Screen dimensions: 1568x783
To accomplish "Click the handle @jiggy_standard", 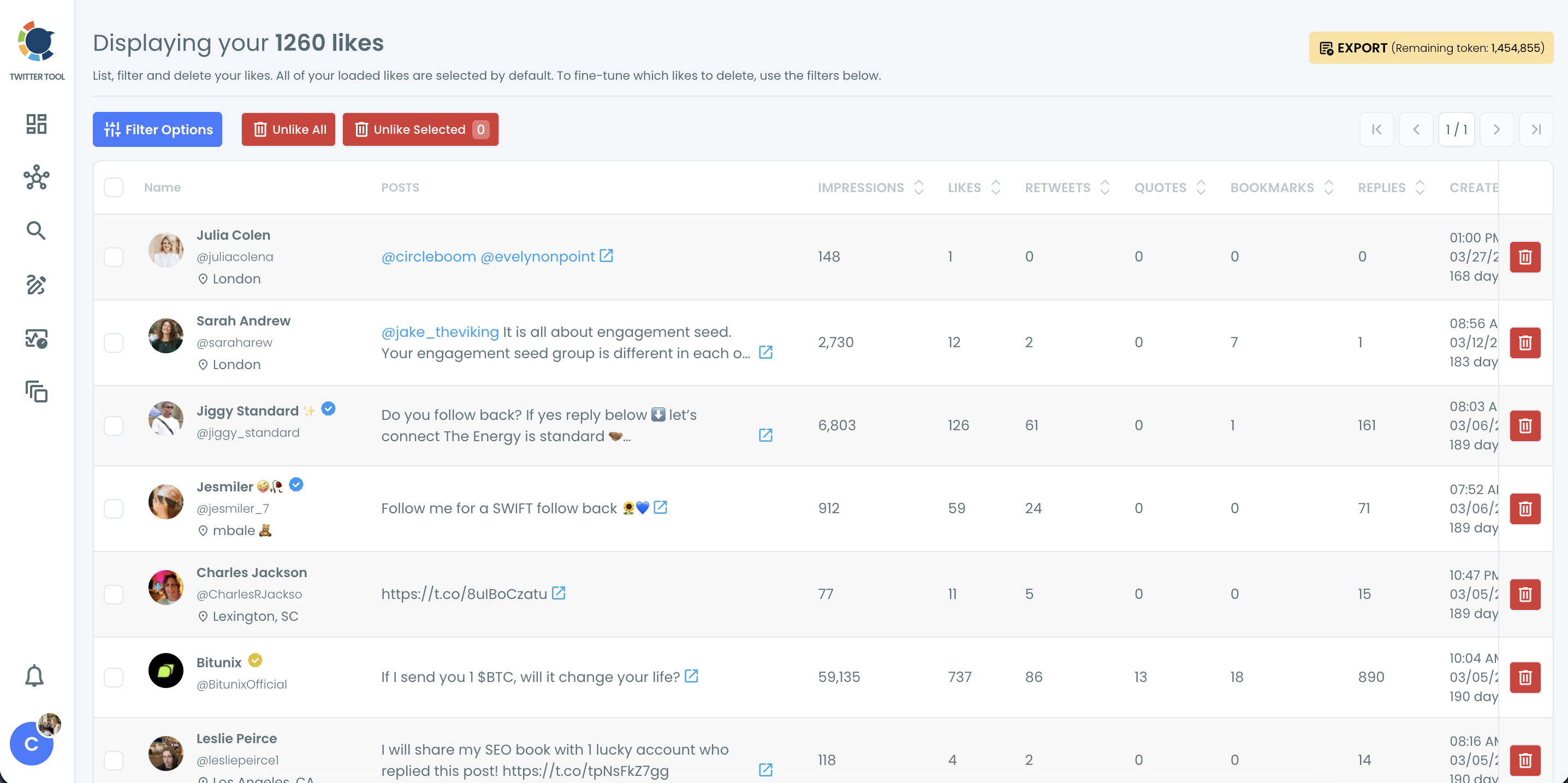I will pos(248,432).
